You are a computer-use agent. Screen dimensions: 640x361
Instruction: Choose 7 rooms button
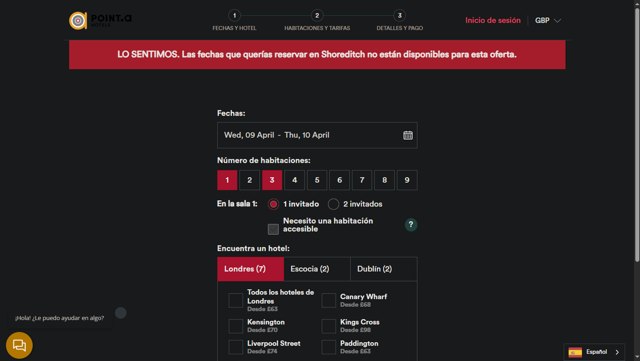[362, 180]
